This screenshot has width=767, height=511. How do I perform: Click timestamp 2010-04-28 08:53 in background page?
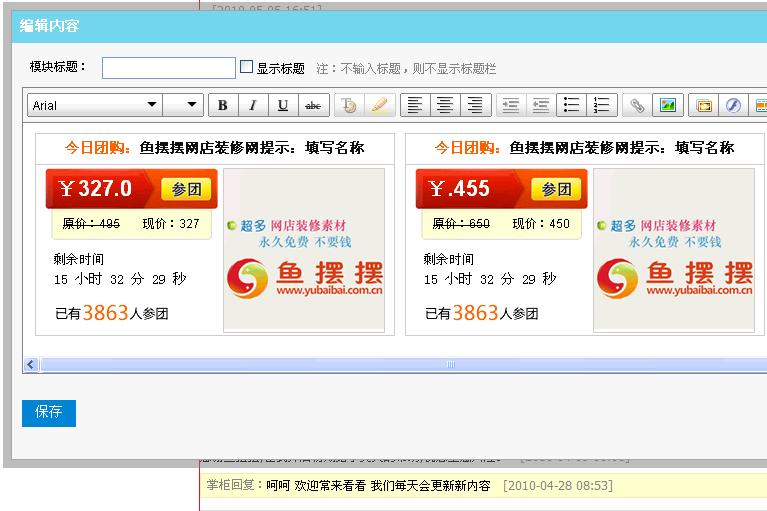coord(558,486)
